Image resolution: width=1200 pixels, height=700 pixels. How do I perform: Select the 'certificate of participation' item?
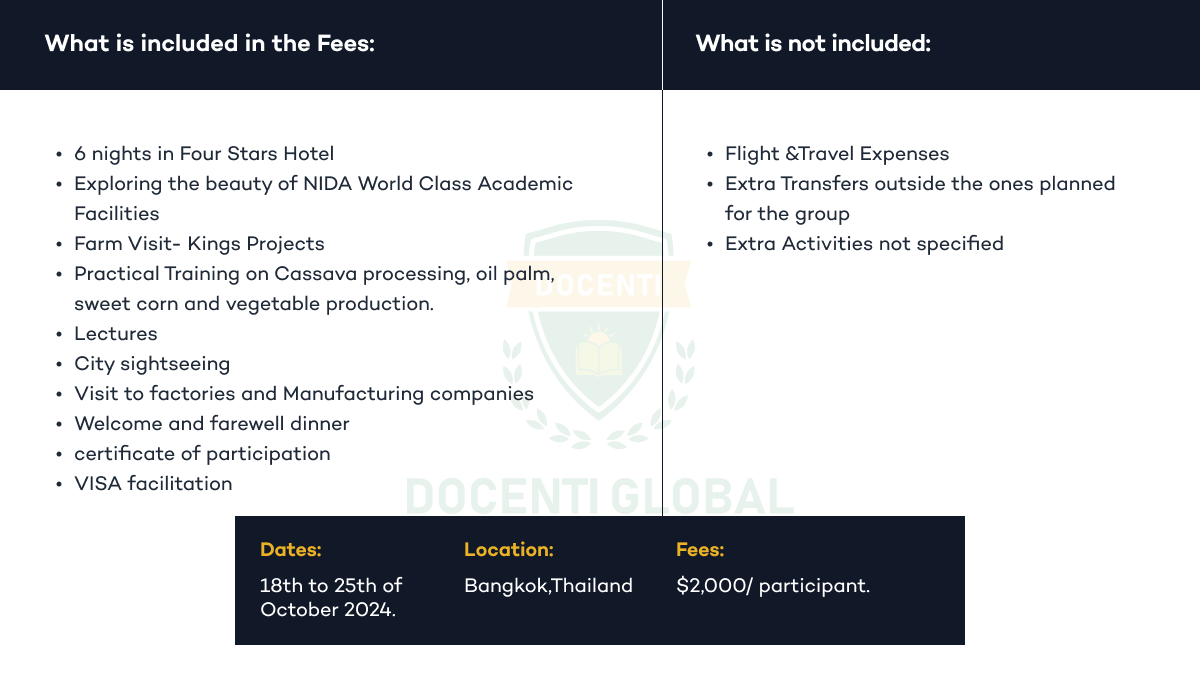(202, 454)
